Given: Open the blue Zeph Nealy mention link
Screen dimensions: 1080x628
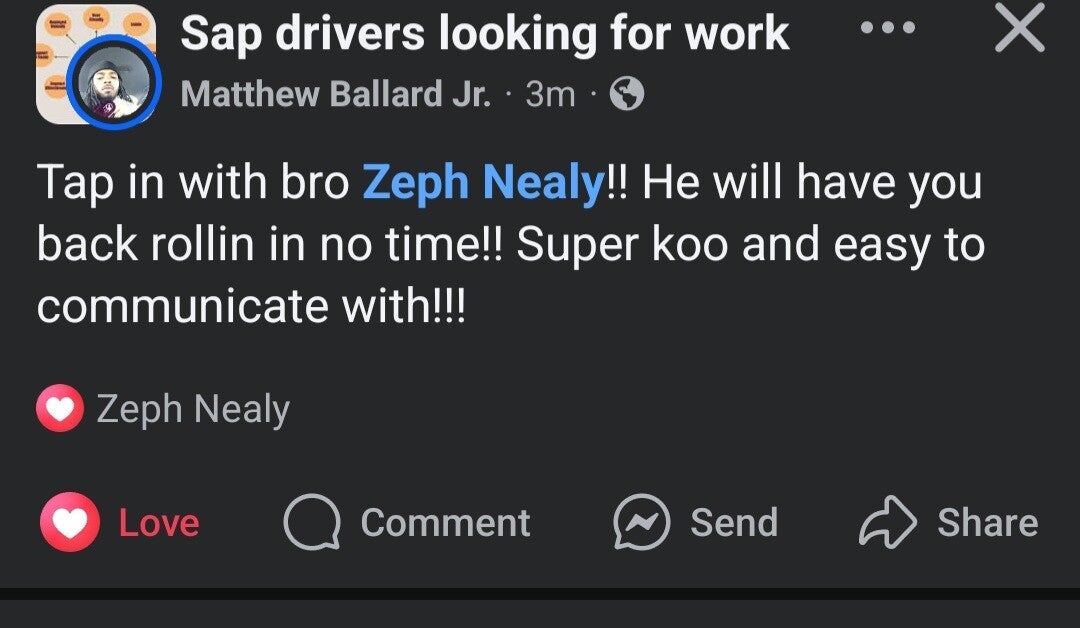Looking at the screenshot, I should (483, 184).
